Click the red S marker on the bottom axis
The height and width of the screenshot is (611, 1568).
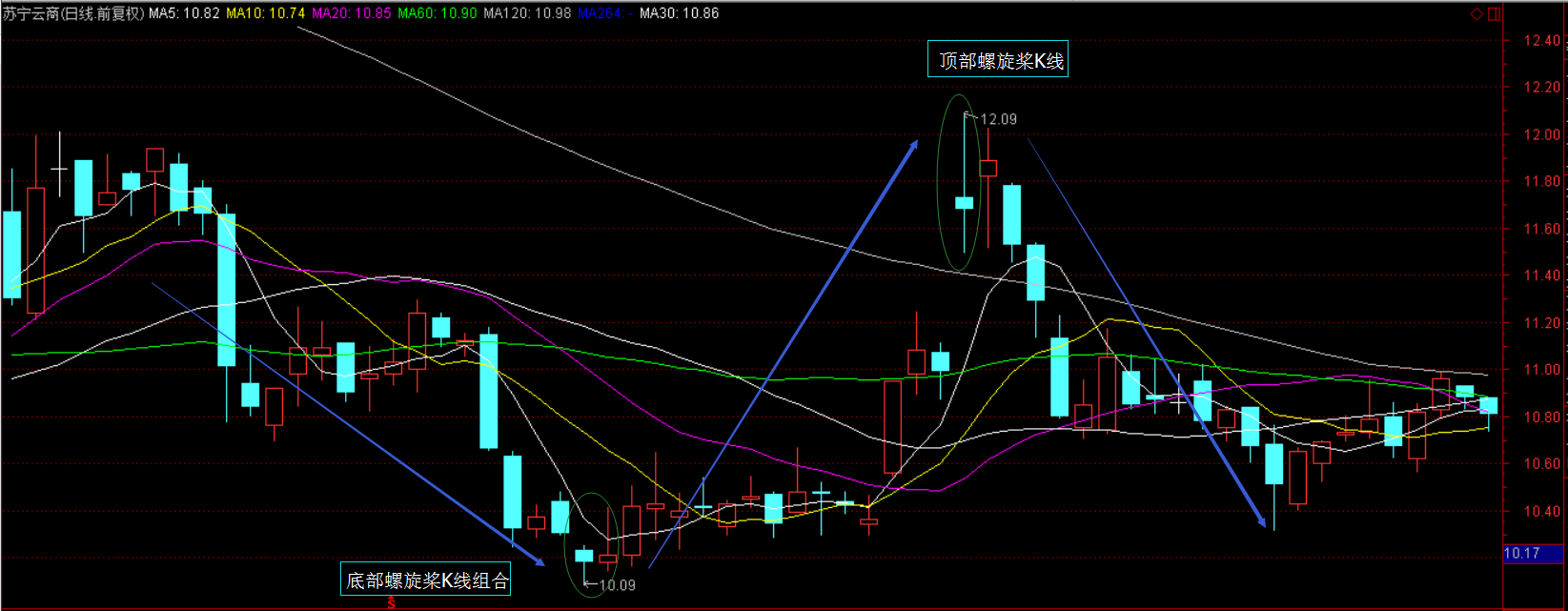391,603
